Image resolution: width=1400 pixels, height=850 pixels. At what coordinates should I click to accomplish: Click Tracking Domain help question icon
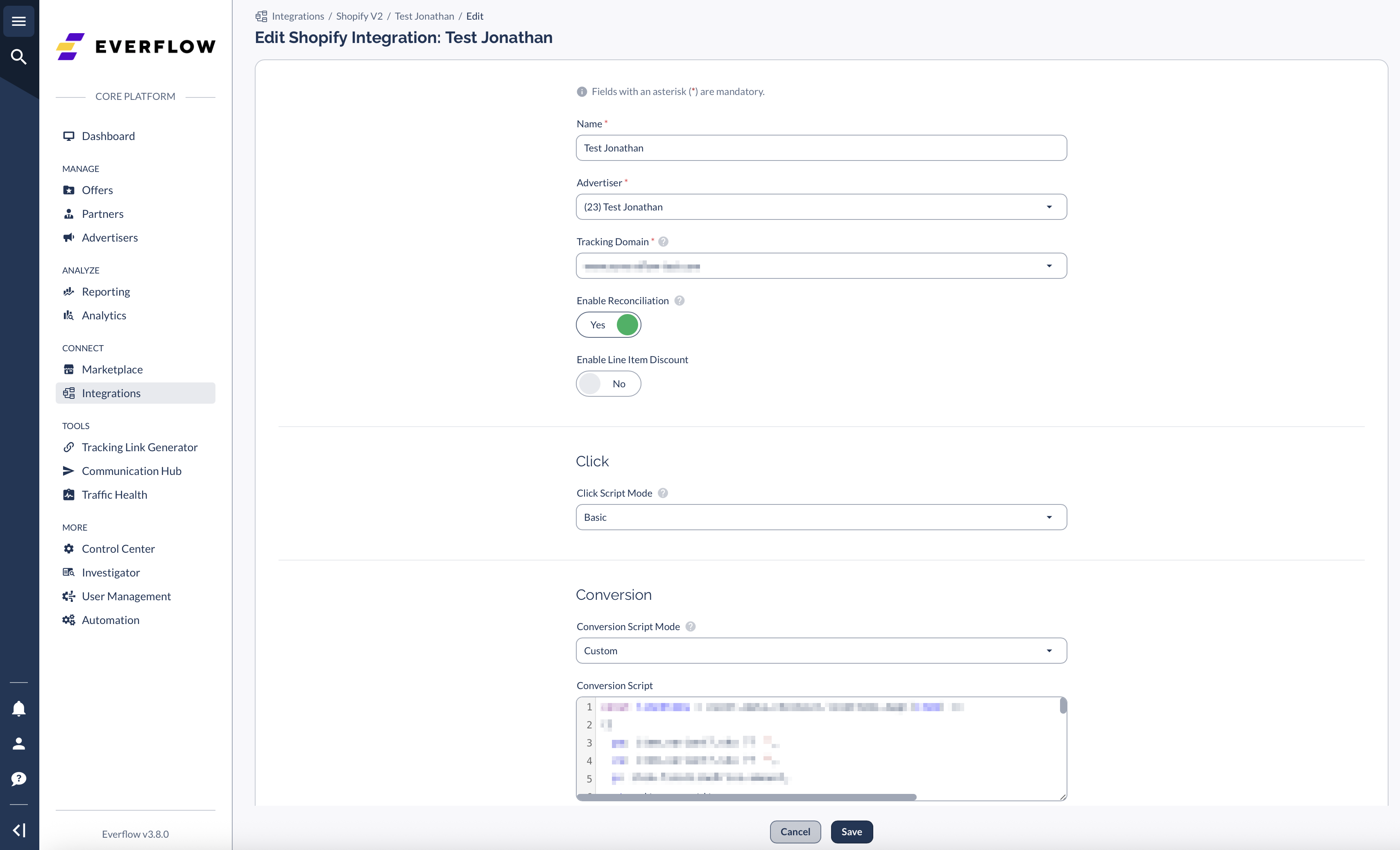663,242
